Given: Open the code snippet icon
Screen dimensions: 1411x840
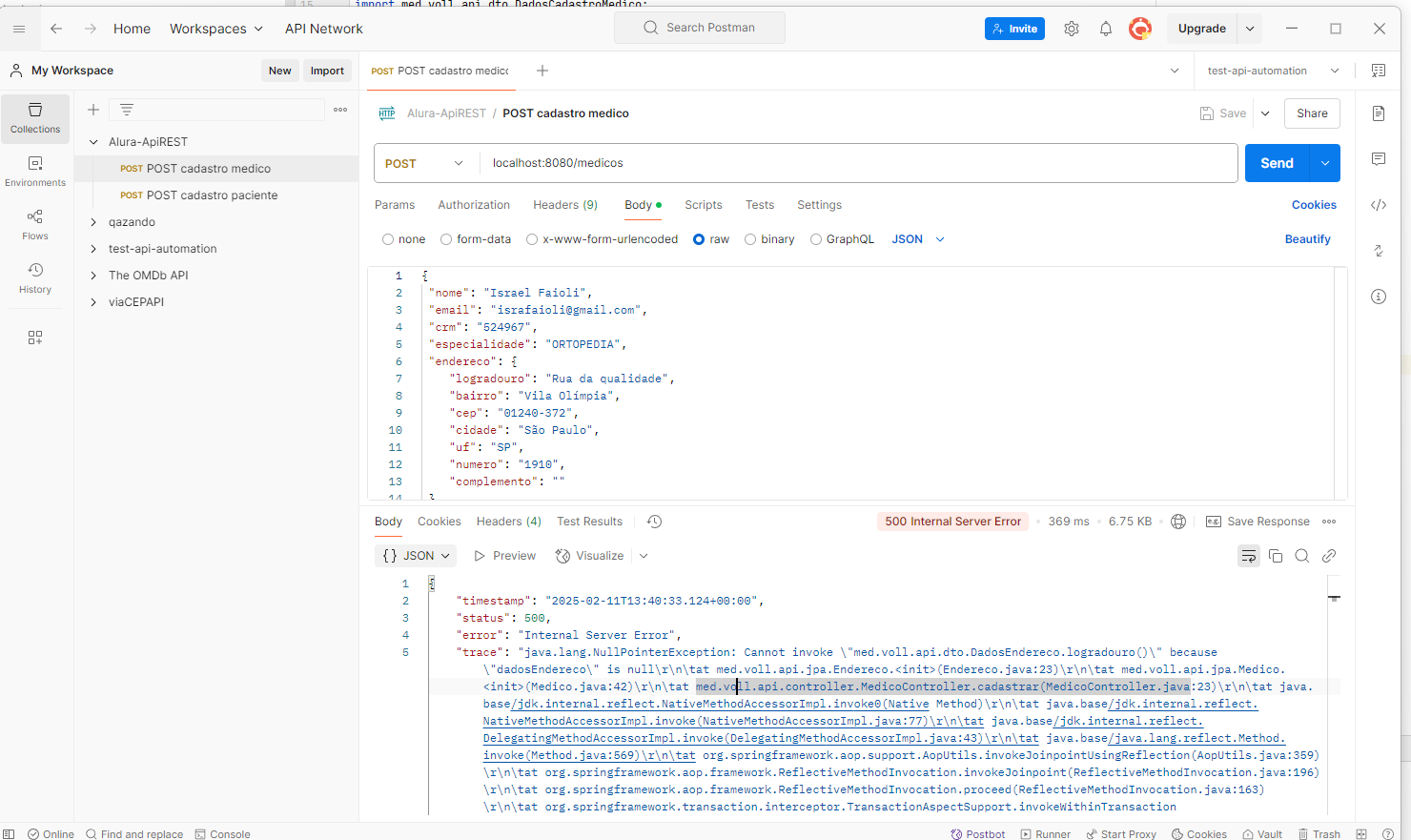Looking at the screenshot, I should pyautogui.click(x=1379, y=205).
